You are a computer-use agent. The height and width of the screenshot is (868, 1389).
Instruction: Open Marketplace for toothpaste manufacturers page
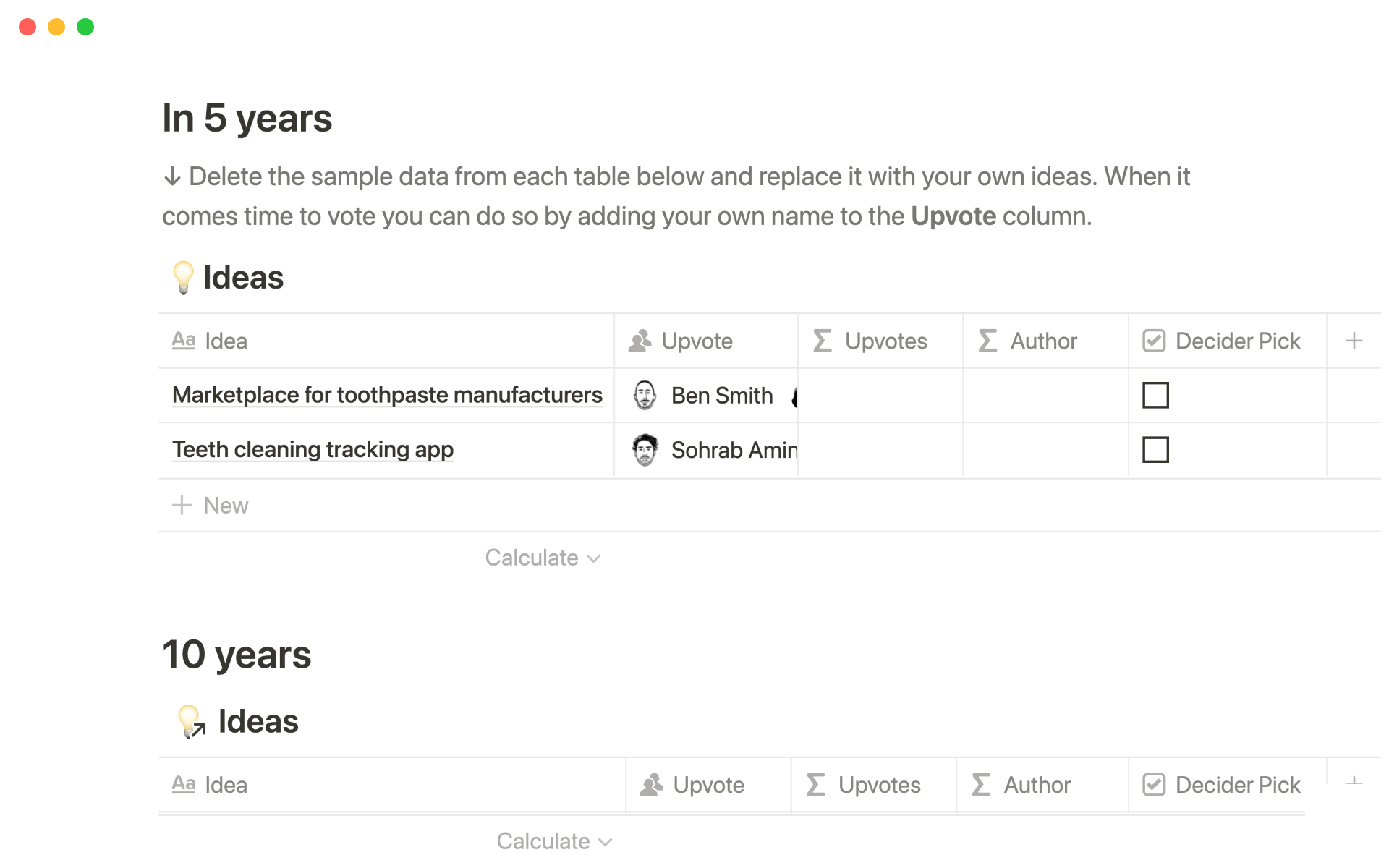387,396
